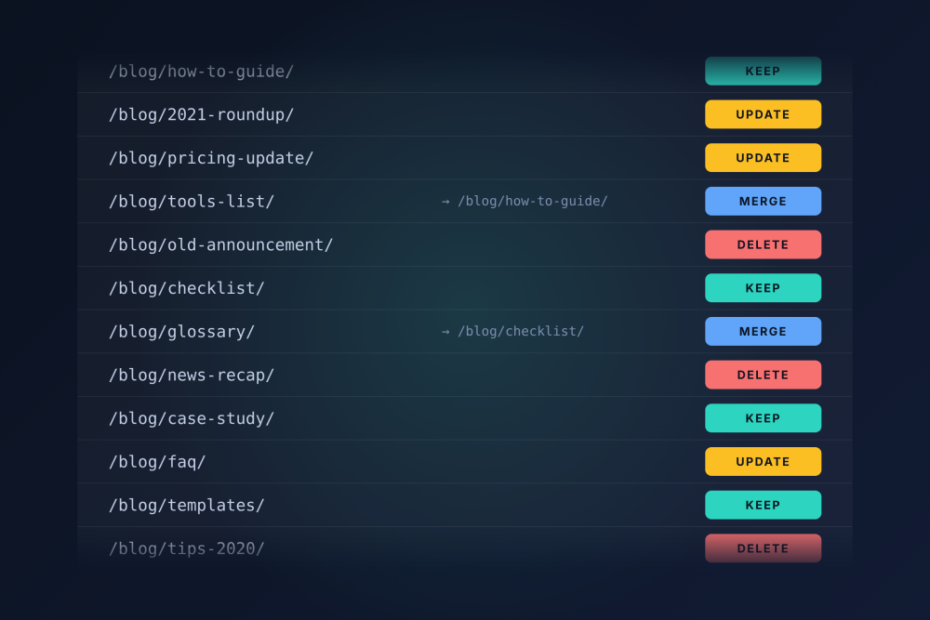Select the /blog/templates/ URL text
The width and height of the screenshot is (930, 620).
(x=186, y=505)
